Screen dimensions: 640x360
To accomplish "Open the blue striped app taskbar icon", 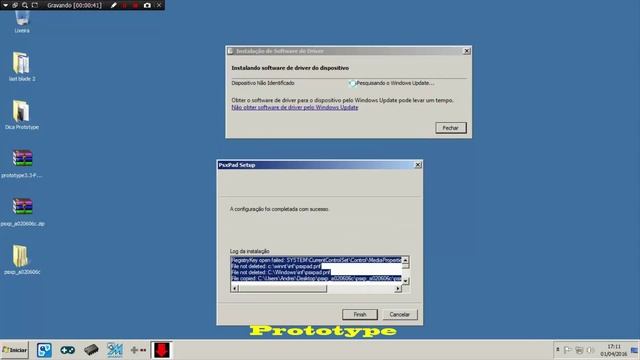I will (115, 350).
